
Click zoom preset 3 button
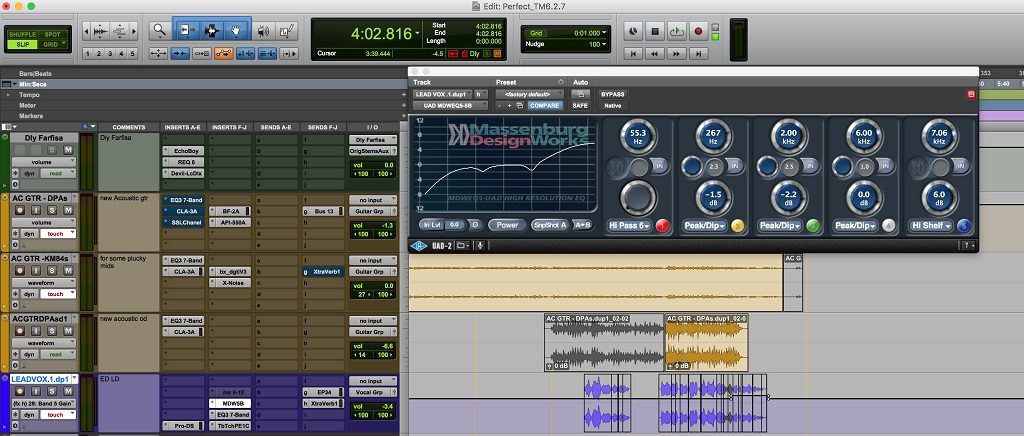pos(110,54)
